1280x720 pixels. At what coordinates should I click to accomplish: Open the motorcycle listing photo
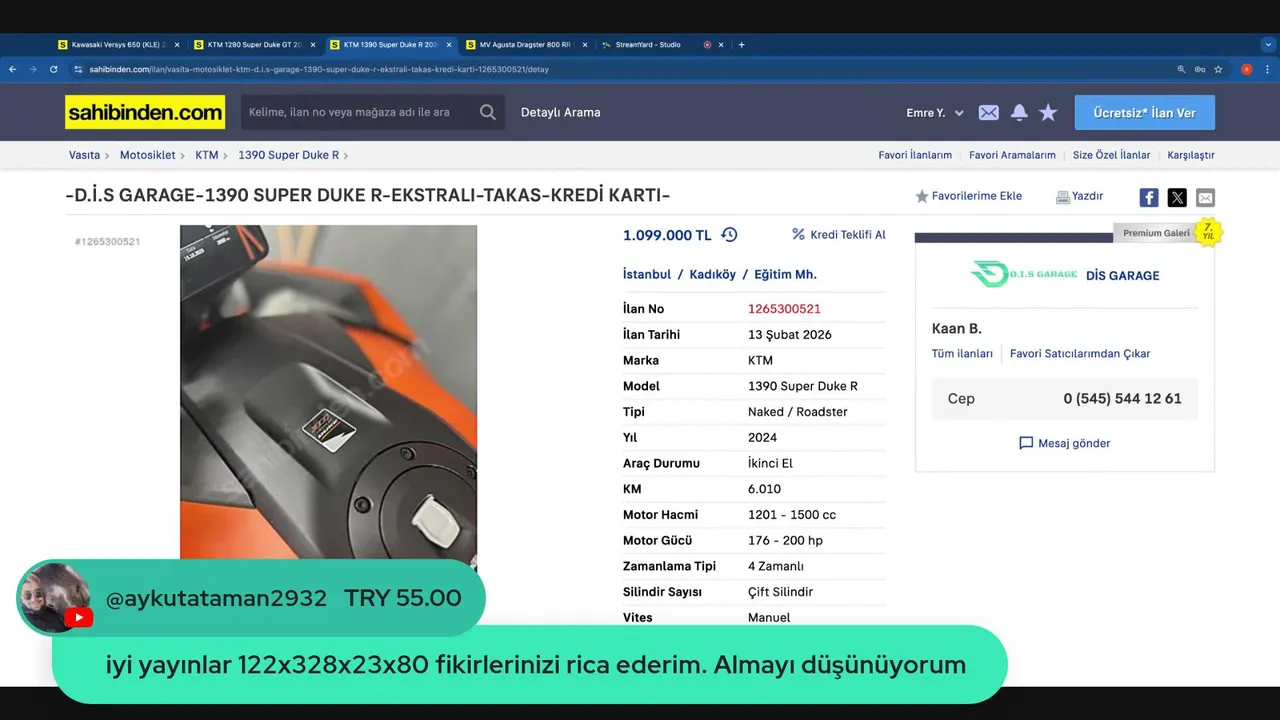click(328, 392)
